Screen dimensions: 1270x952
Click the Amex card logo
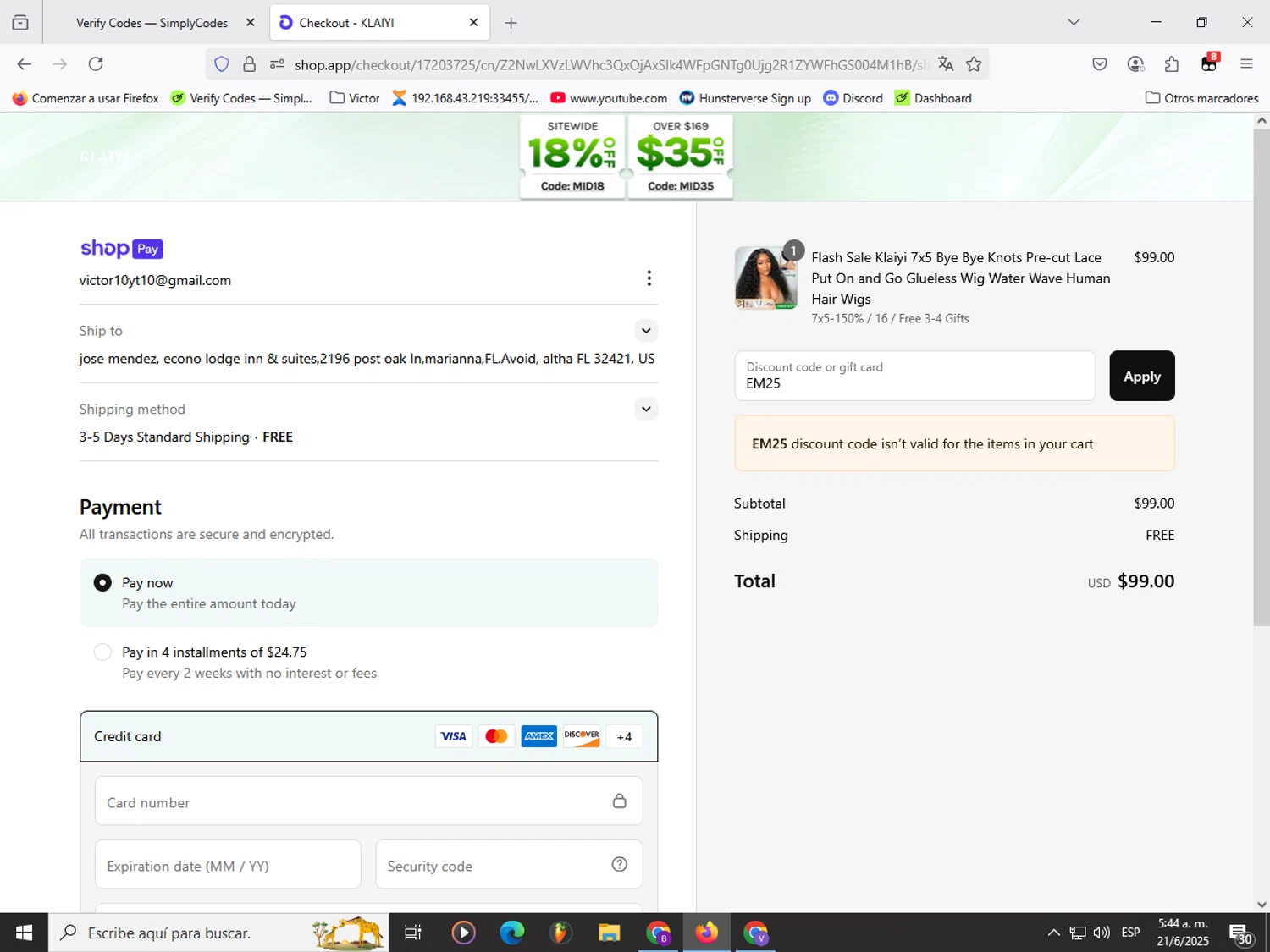[x=539, y=736]
